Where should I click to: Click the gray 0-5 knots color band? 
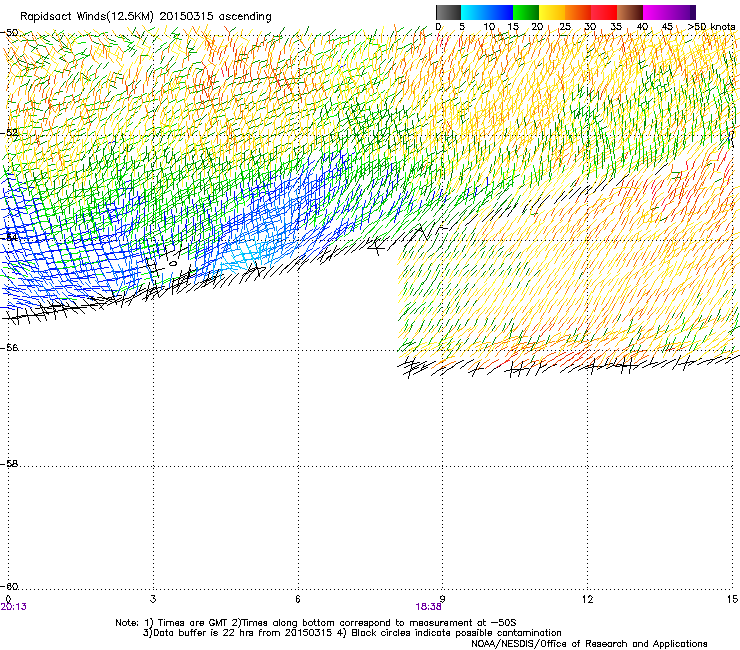tap(448, 12)
